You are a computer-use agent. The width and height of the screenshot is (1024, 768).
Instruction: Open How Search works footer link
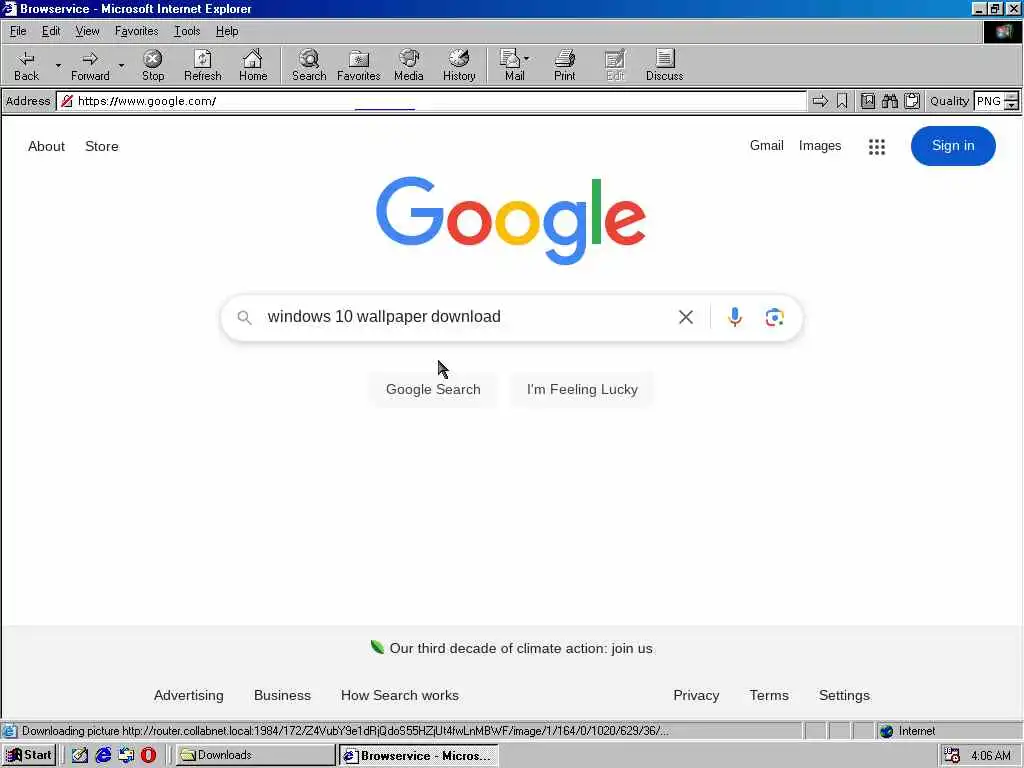pos(400,696)
